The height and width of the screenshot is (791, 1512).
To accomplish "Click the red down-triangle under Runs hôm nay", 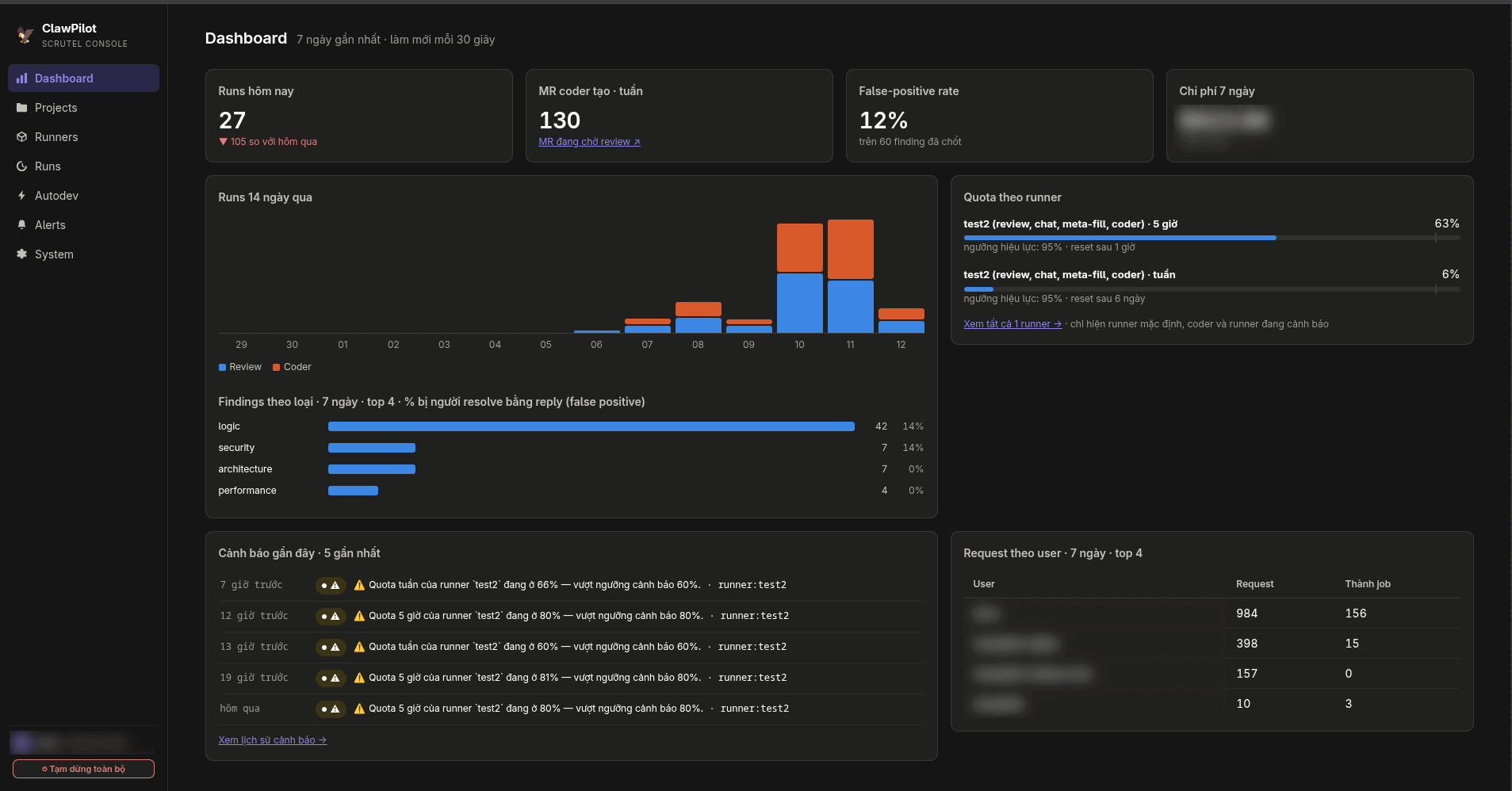I will coord(223,142).
